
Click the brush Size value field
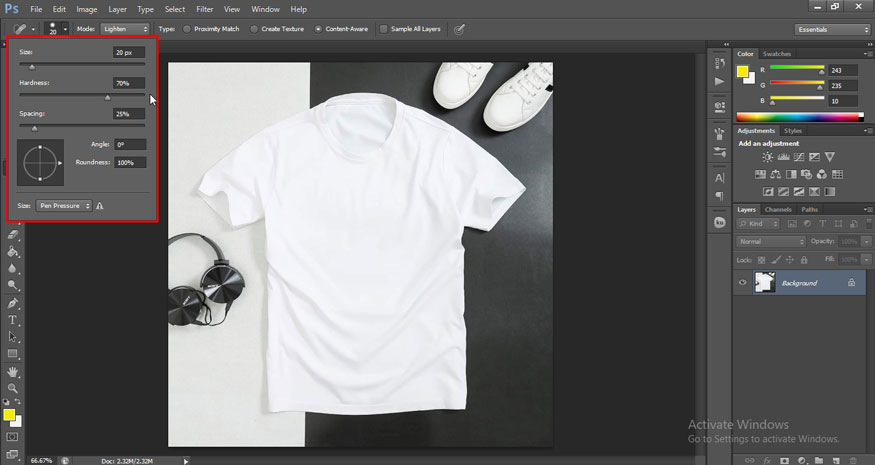coord(129,51)
